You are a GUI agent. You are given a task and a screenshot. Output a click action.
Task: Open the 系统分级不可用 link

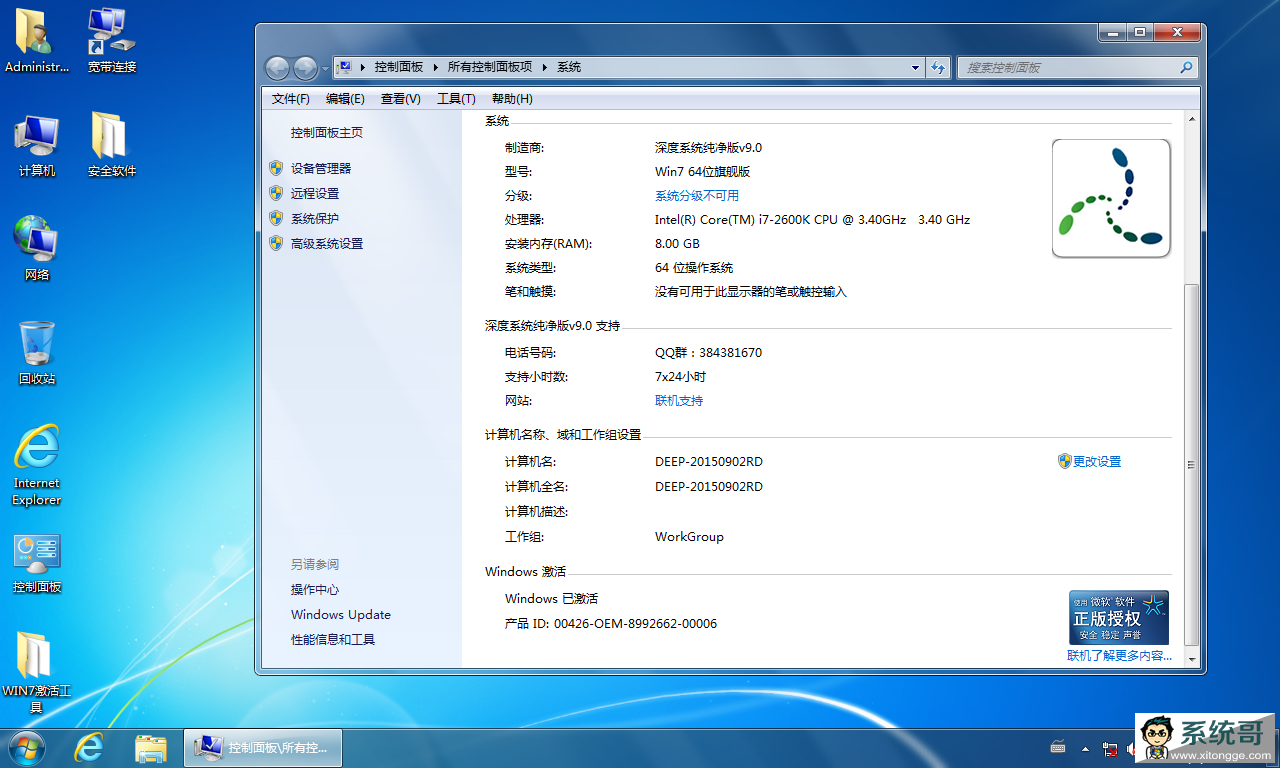697,196
